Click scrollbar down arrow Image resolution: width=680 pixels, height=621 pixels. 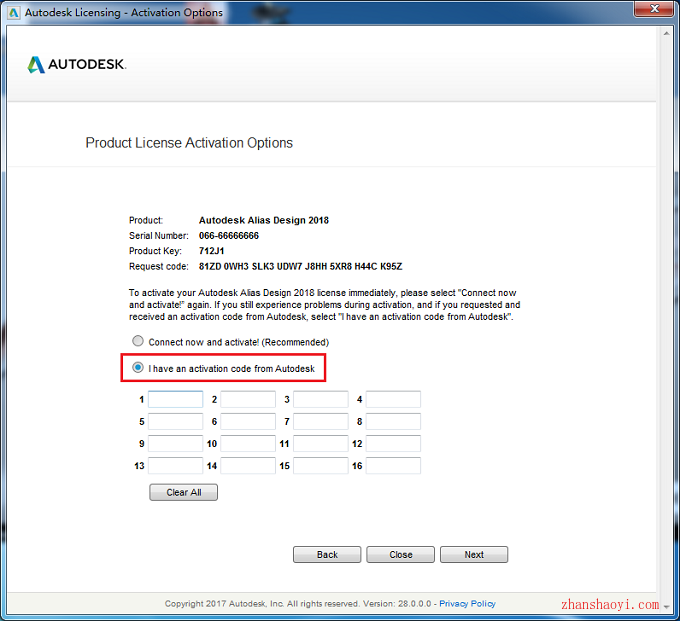pos(667,607)
